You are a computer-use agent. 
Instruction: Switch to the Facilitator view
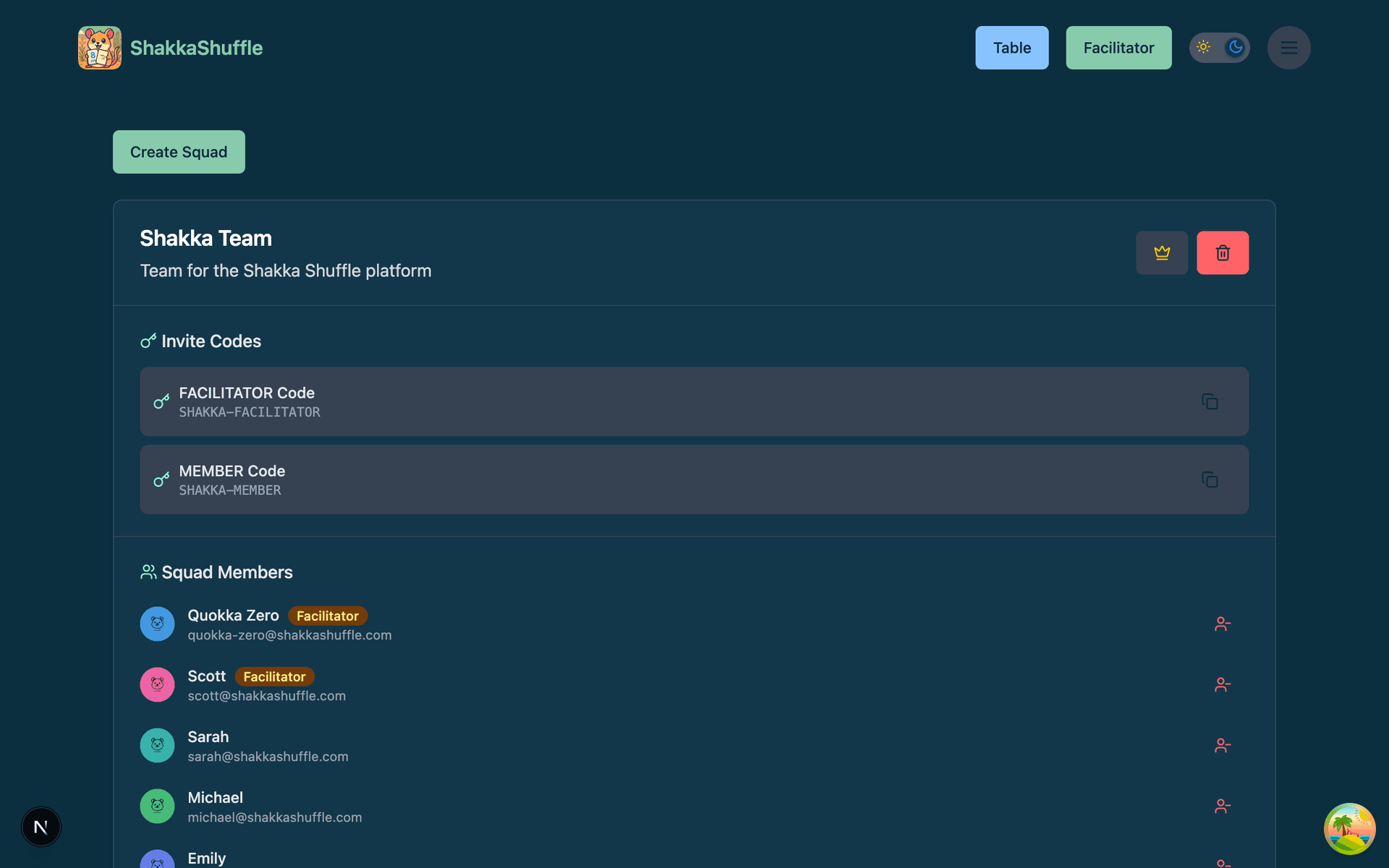click(1118, 47)
